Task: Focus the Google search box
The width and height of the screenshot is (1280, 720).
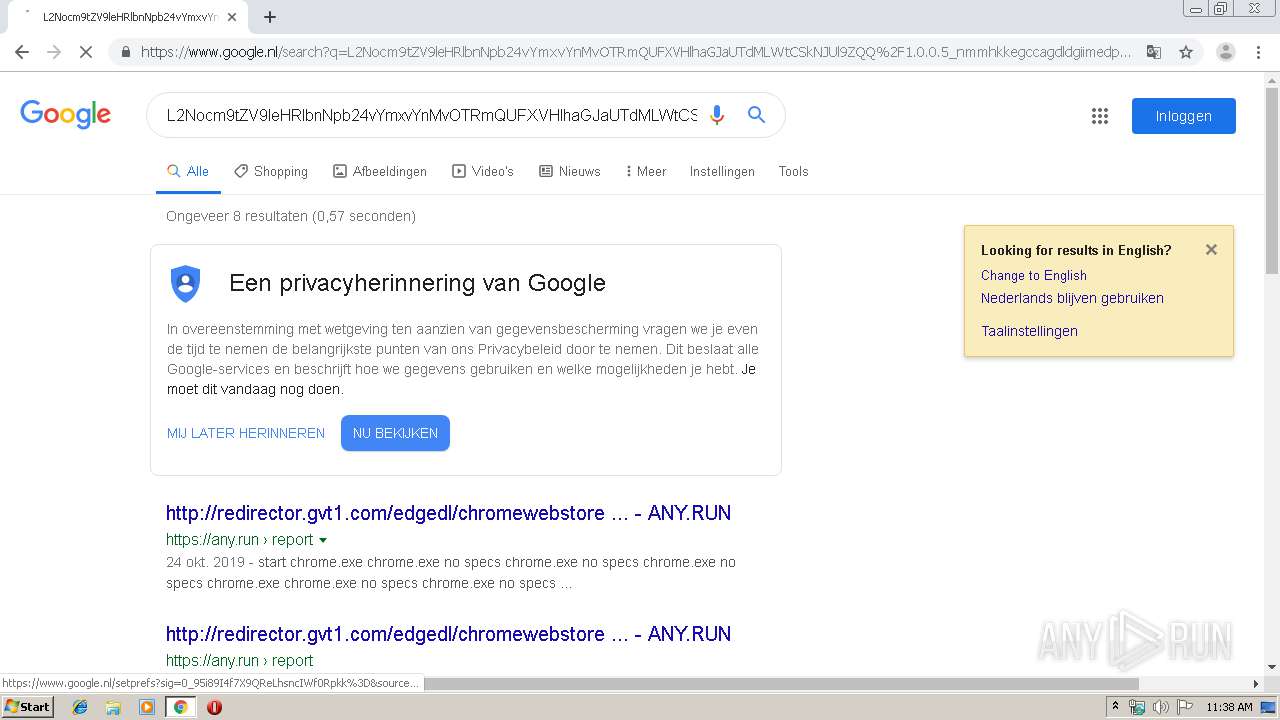Action: 431,115
